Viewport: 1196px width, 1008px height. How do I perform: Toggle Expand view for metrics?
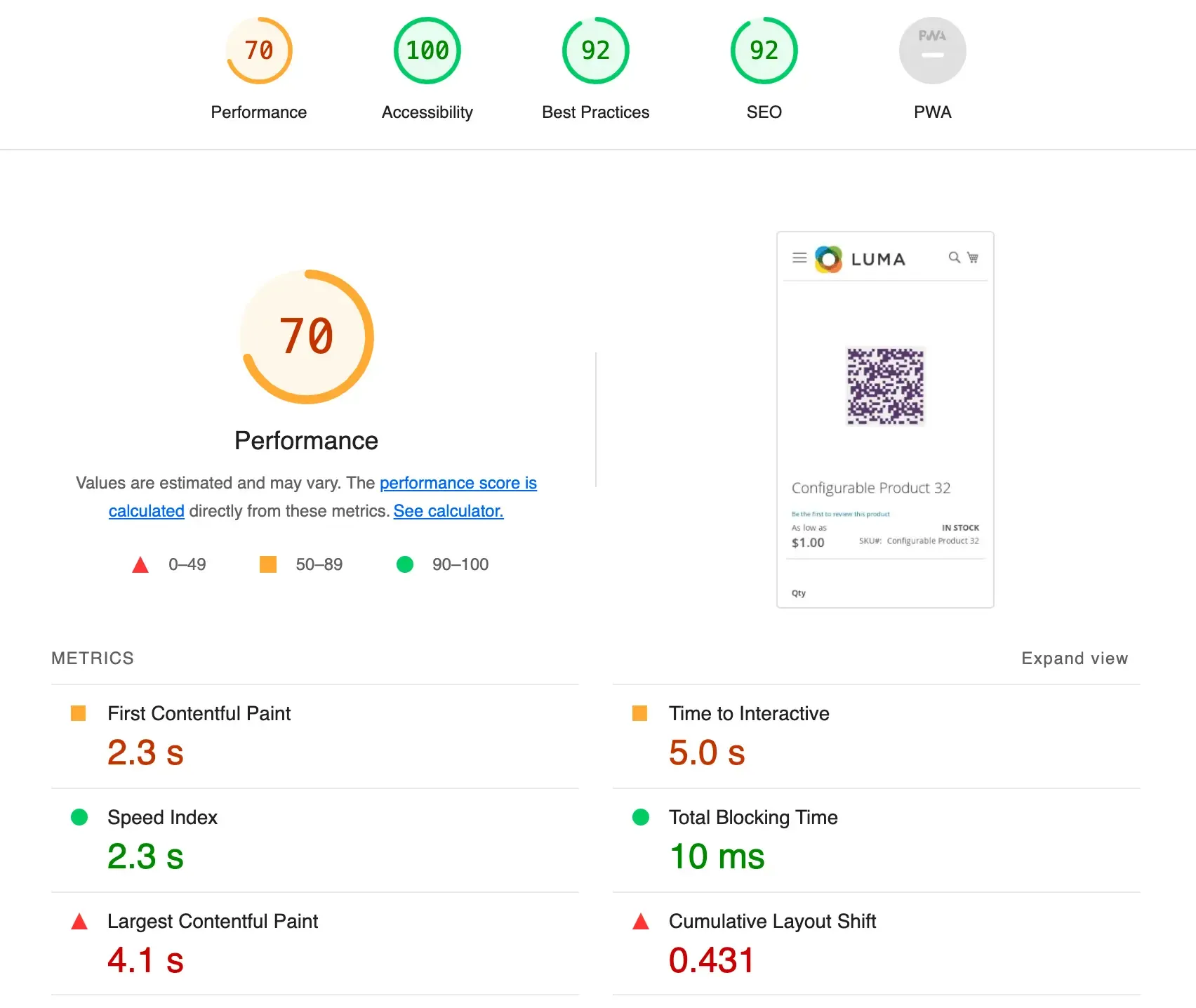pyautogui.click(x=1074, y=658)
